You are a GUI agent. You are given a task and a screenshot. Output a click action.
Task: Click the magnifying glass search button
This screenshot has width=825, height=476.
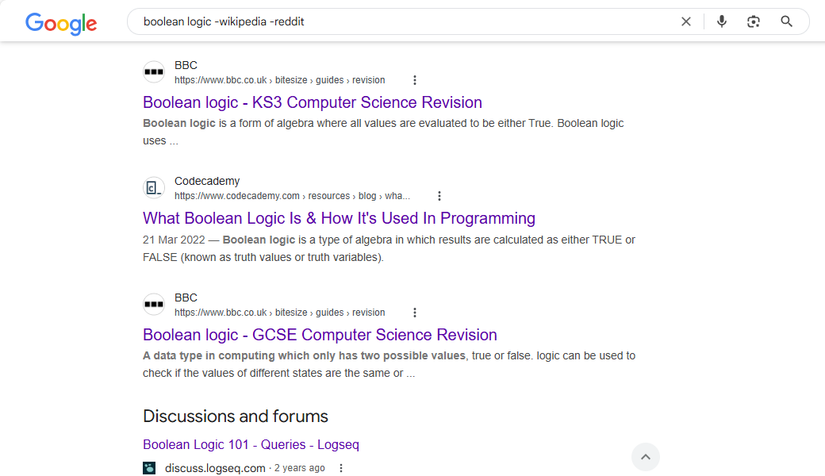click(x=787, y=21)
